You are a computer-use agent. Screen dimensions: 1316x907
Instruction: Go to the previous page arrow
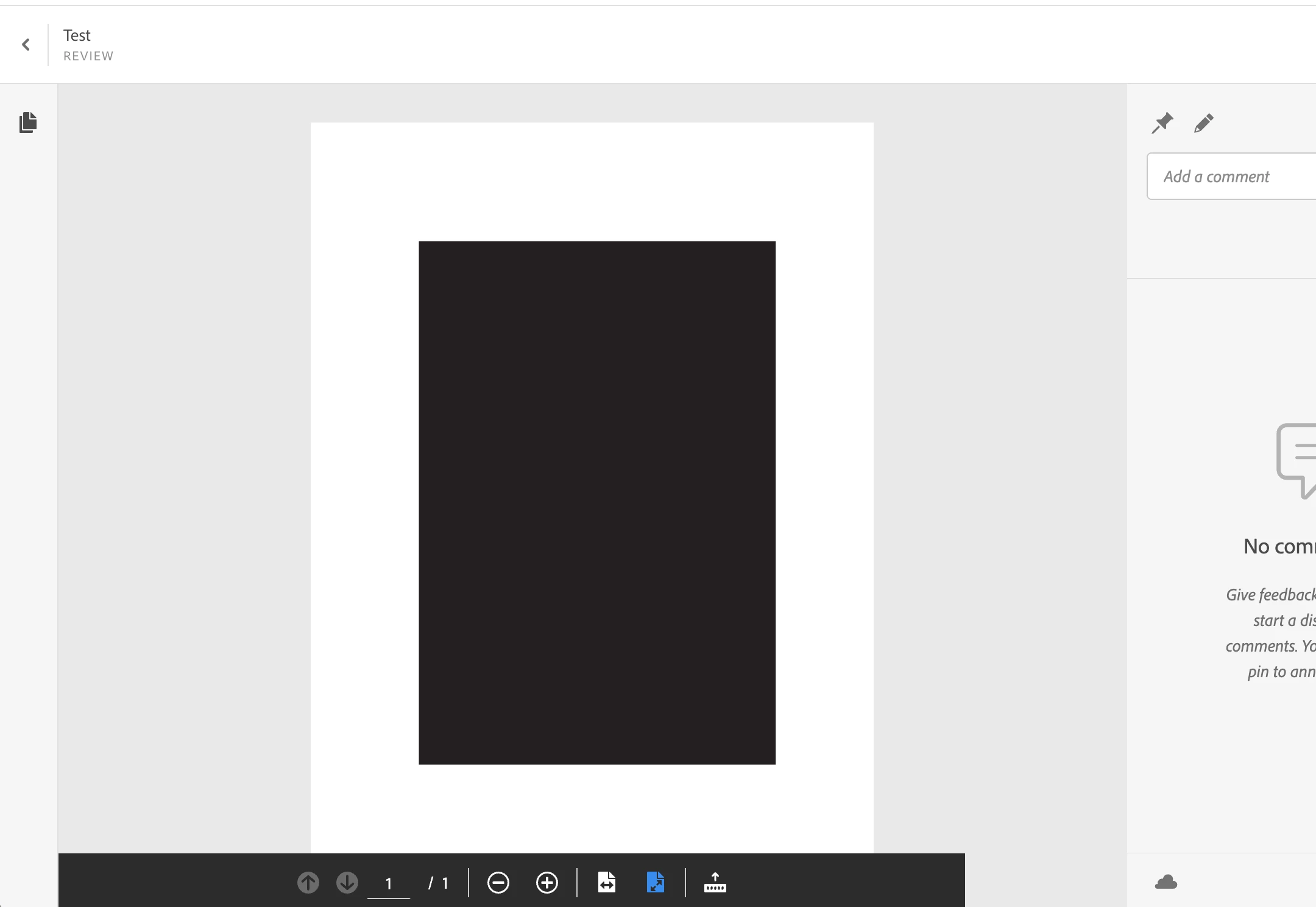pos(308,883)
